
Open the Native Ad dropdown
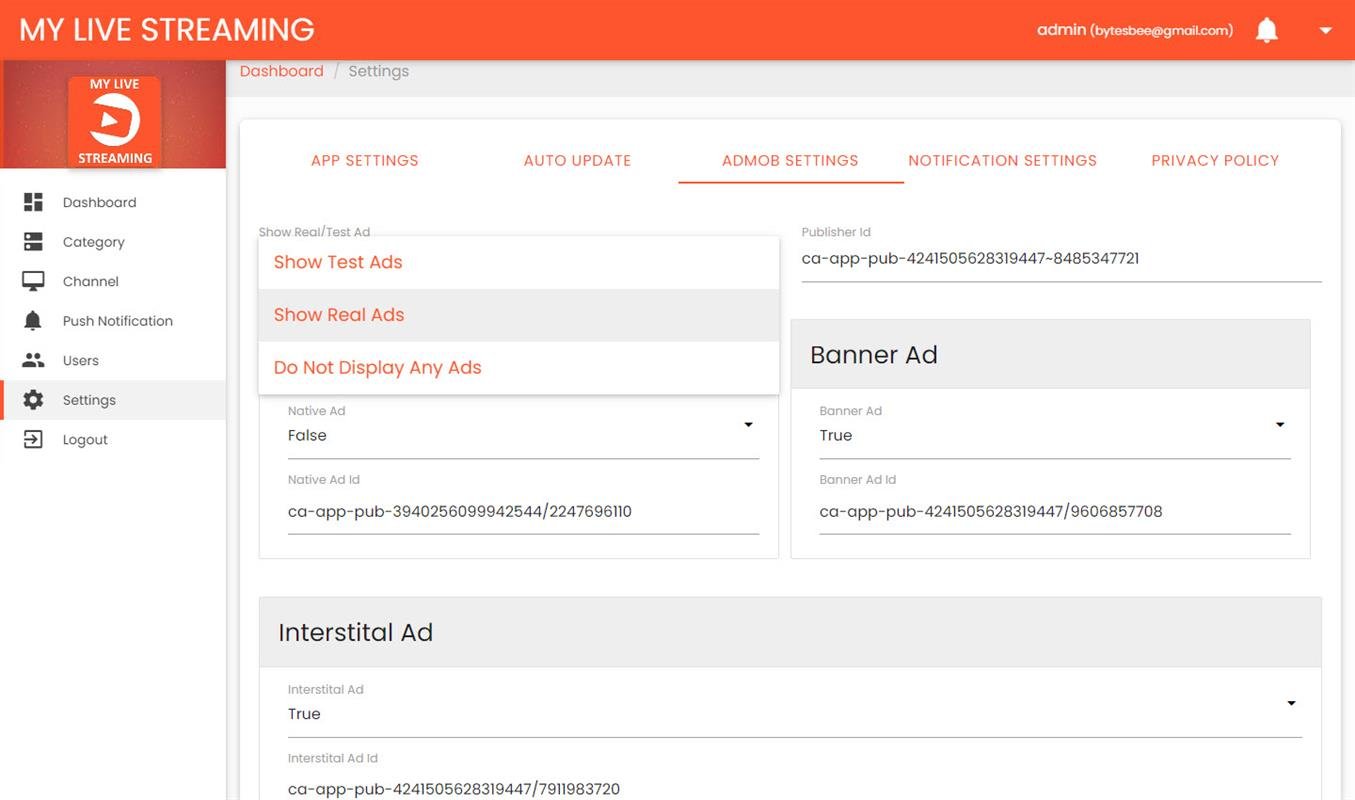[748, 423]
